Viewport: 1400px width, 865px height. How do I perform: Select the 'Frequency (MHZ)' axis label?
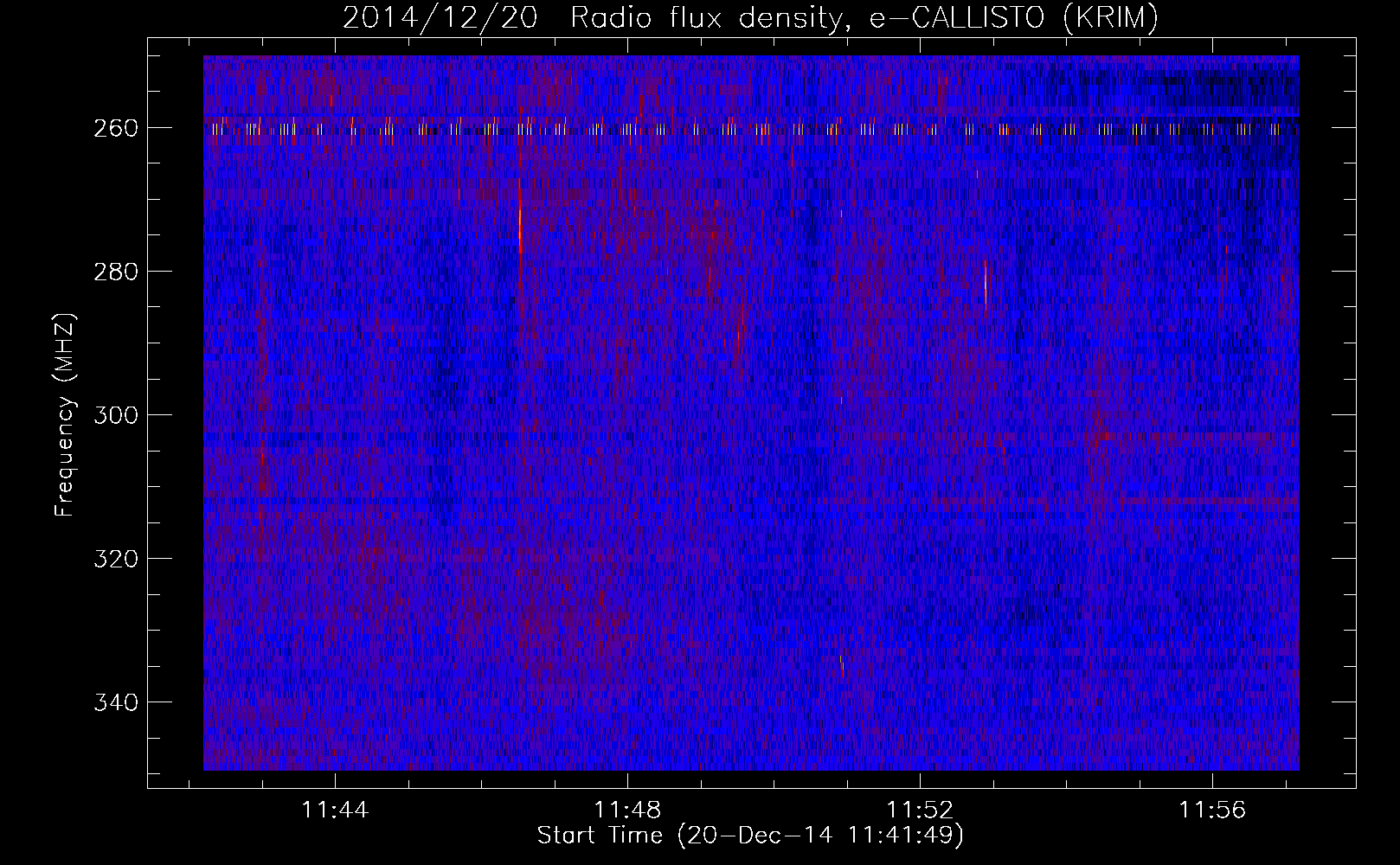click(x=65, y=415)
